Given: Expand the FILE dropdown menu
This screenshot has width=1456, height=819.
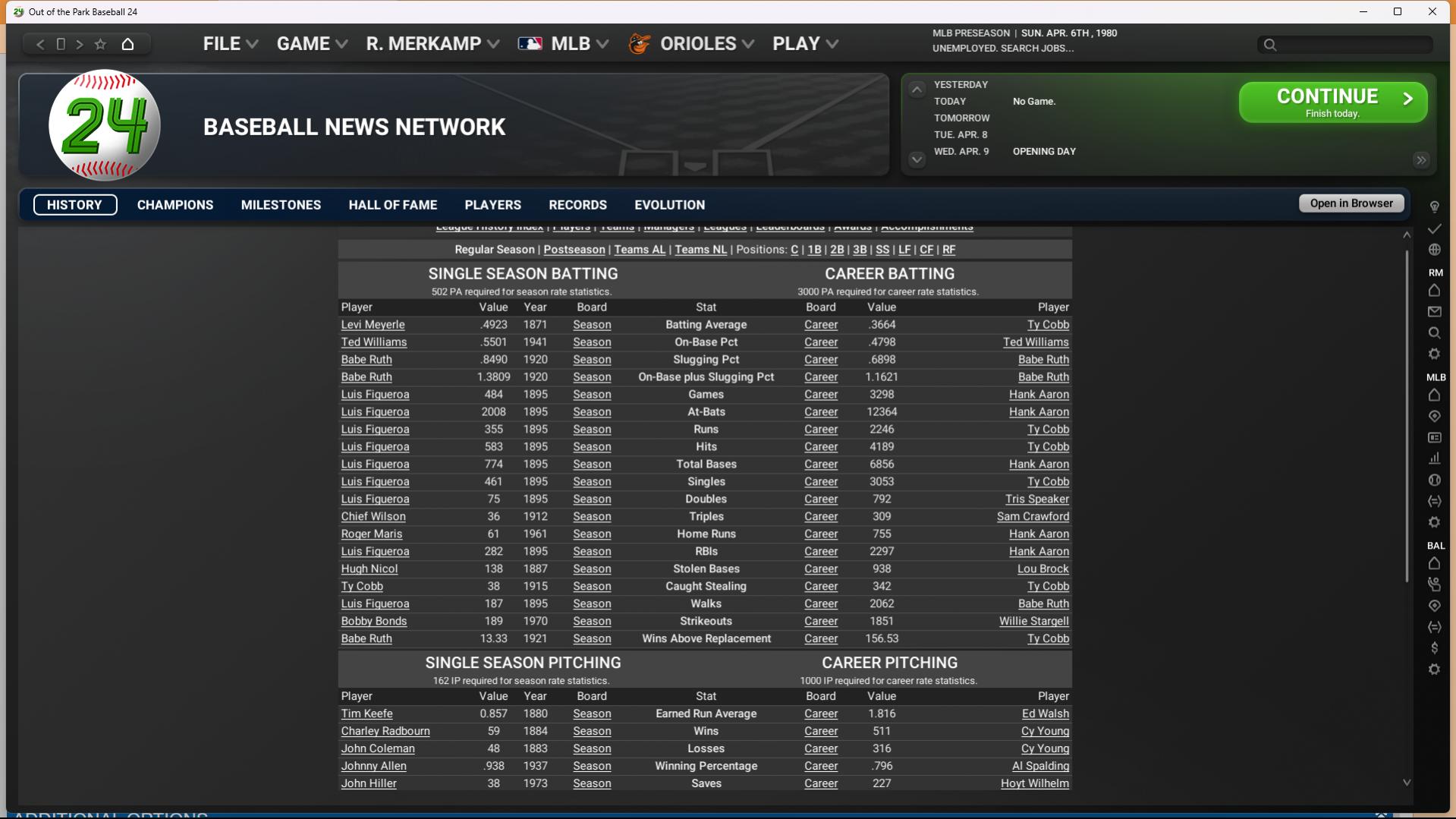Looking at the screenshot, I should [x=230, y=44].
